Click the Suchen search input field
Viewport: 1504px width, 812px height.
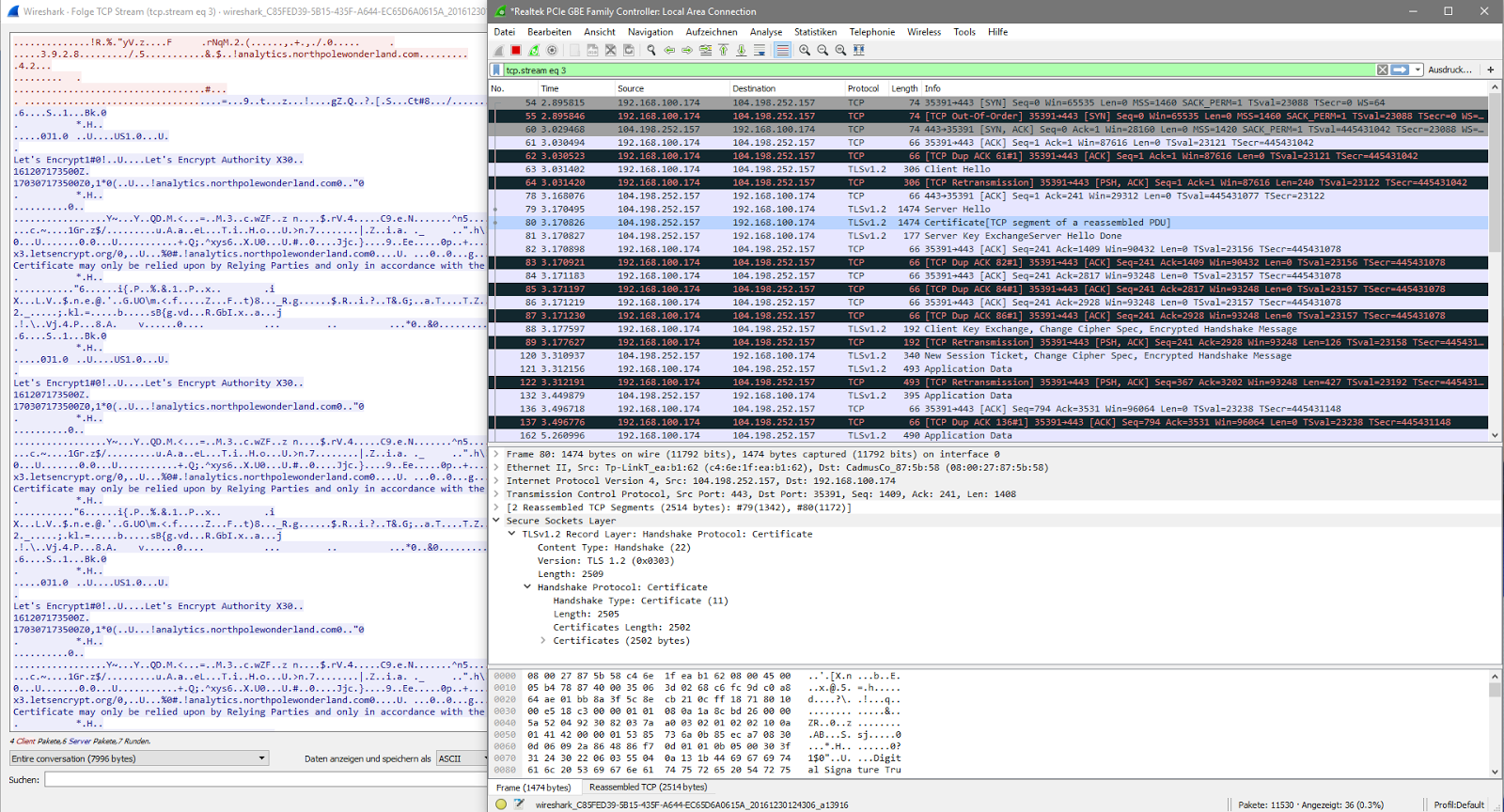coord(265,779)
